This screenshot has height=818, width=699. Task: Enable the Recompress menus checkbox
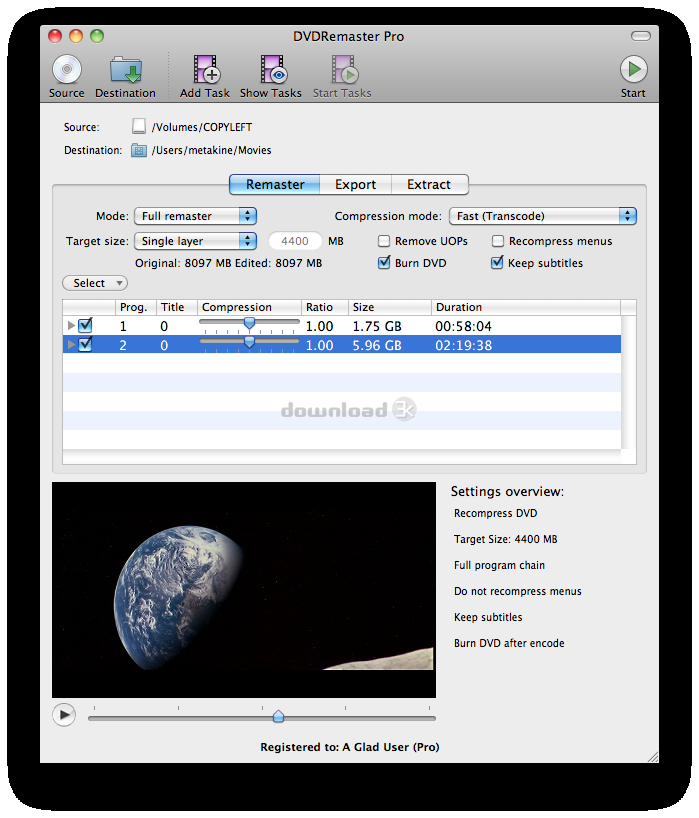click(x=498, y=241)
